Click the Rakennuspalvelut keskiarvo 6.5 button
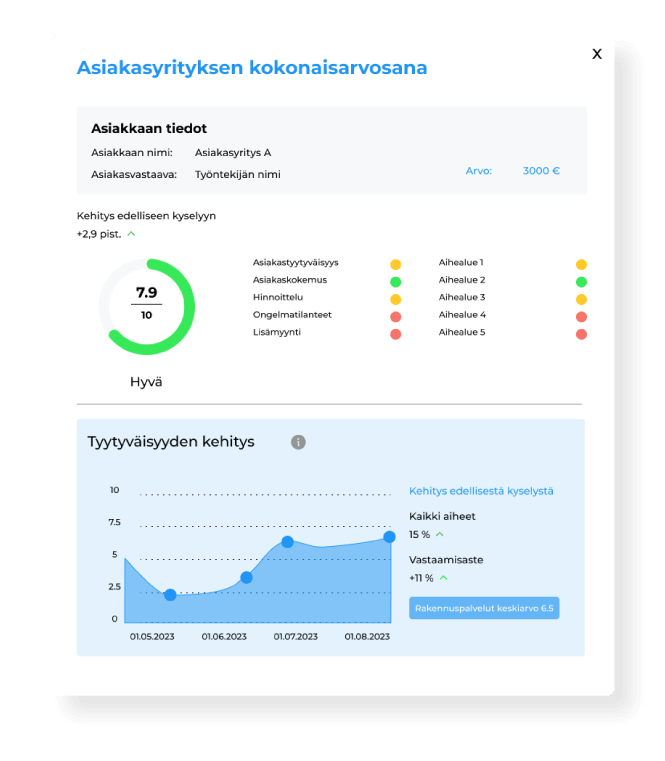This screenshot has width=665, height=761. click(484, 608)
